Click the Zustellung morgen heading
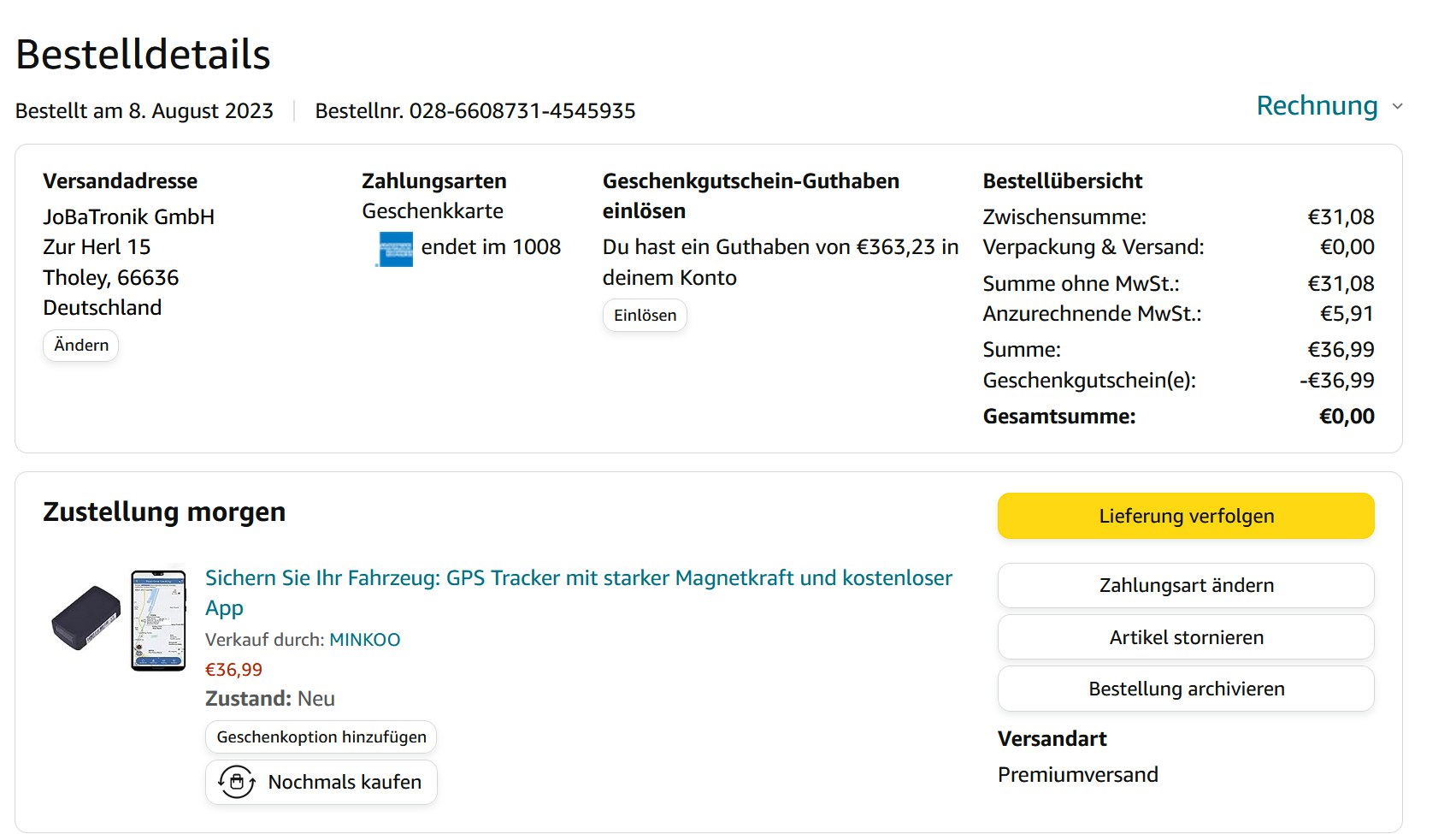The image size is (1456, 834). (164, 512)
